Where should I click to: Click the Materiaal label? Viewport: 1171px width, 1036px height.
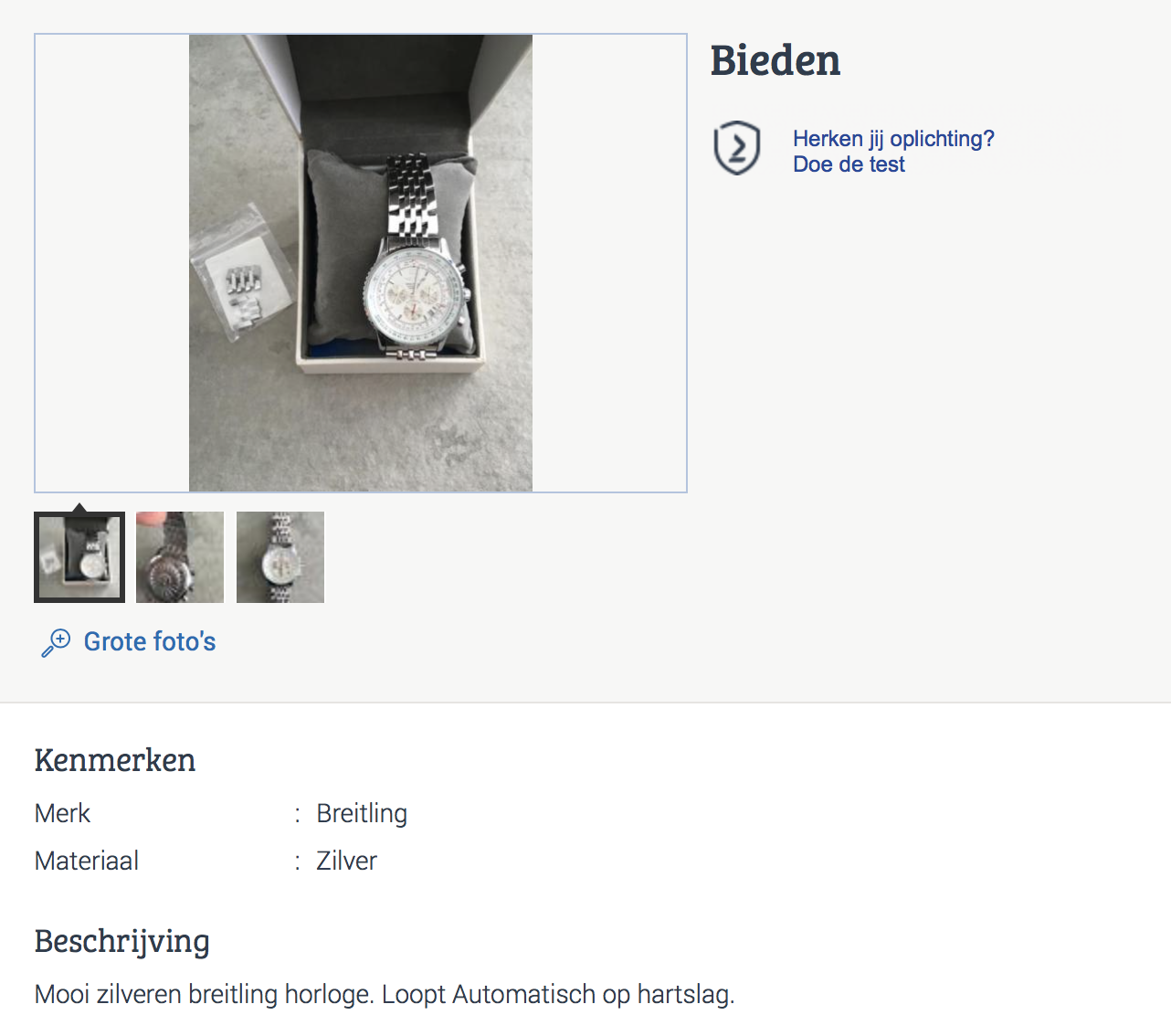pos(87,861)
